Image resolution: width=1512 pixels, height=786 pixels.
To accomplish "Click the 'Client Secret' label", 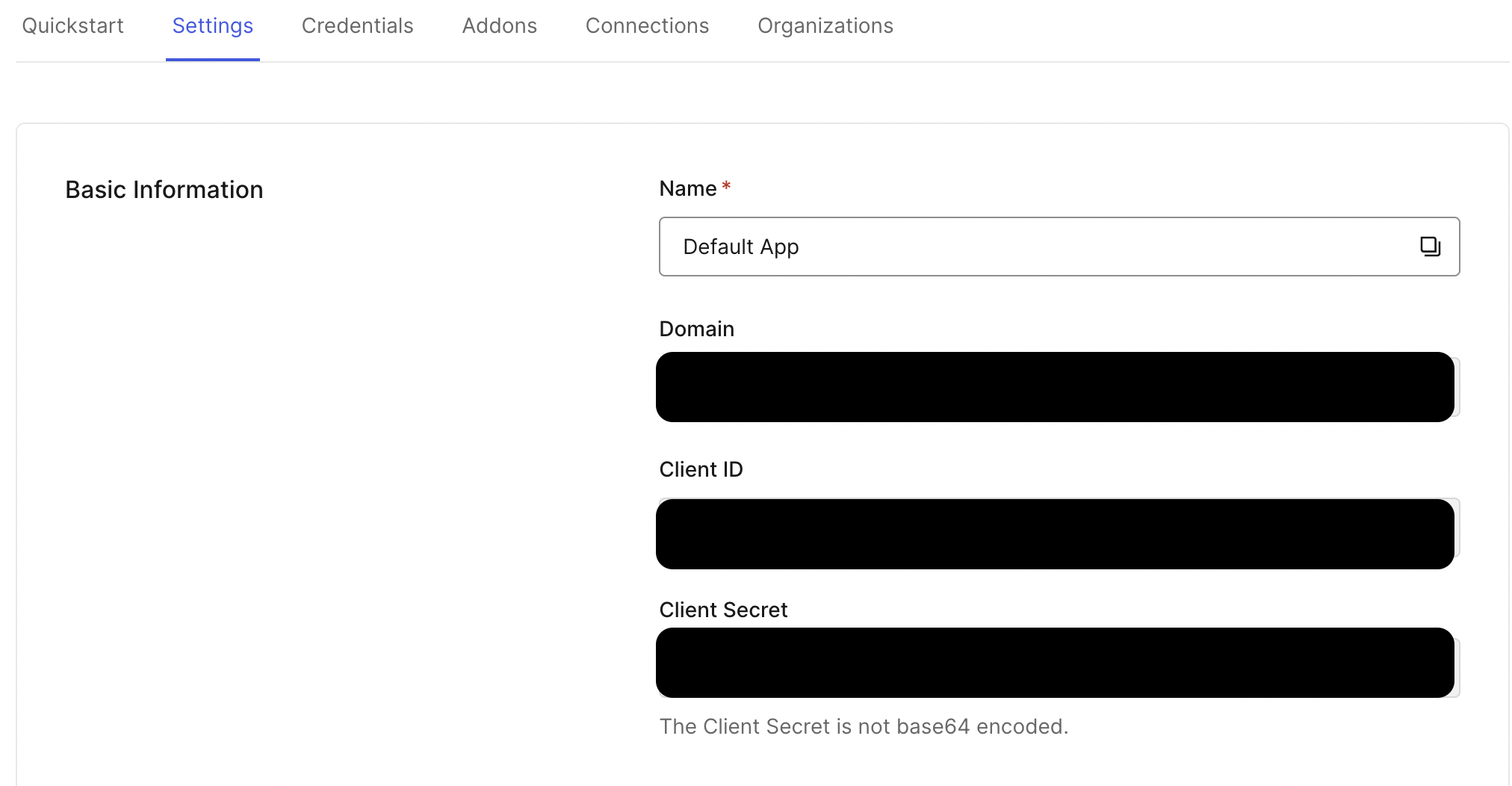I will [x=723, y=610].
